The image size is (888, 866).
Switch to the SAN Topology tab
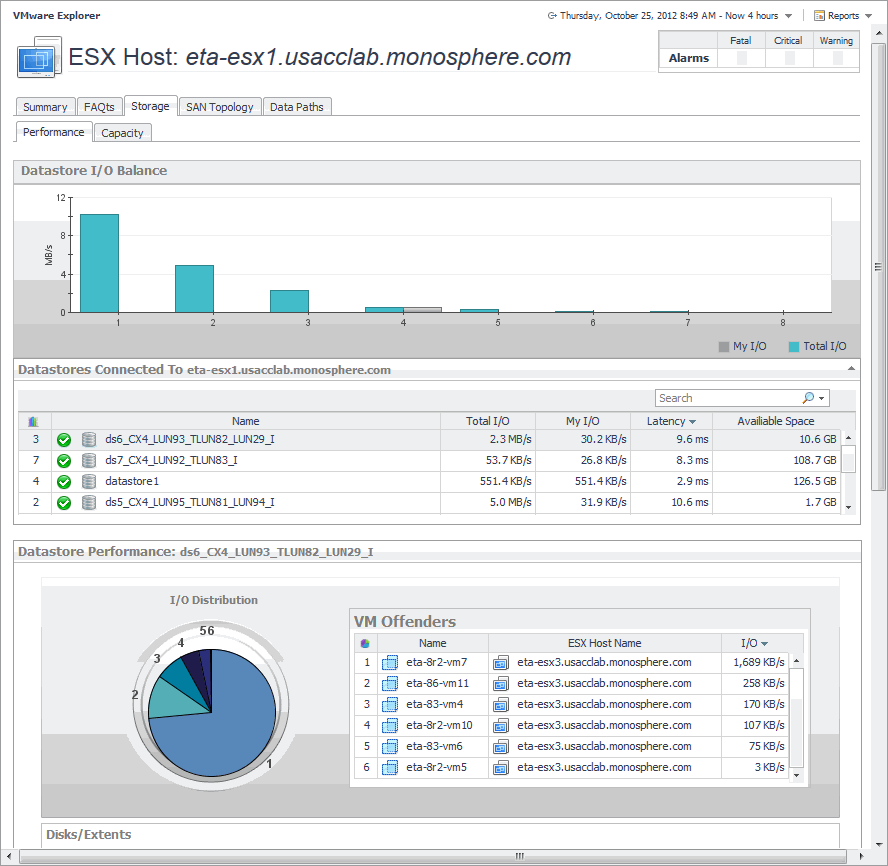[220, 107]
